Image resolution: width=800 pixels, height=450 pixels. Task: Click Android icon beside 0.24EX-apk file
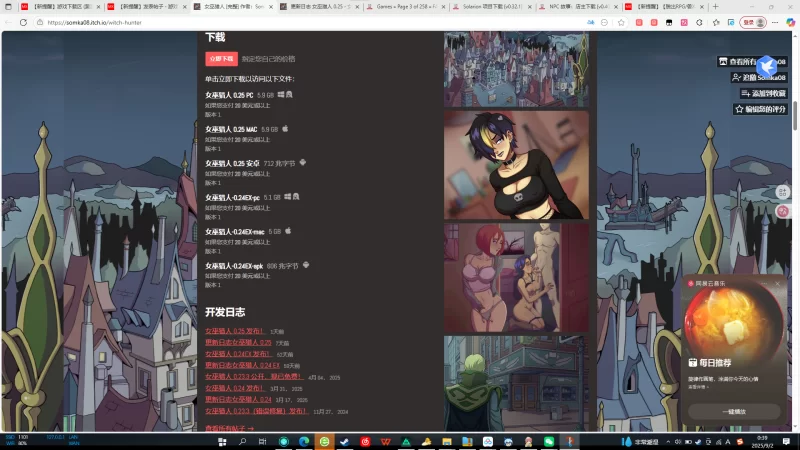pos(306,265)
